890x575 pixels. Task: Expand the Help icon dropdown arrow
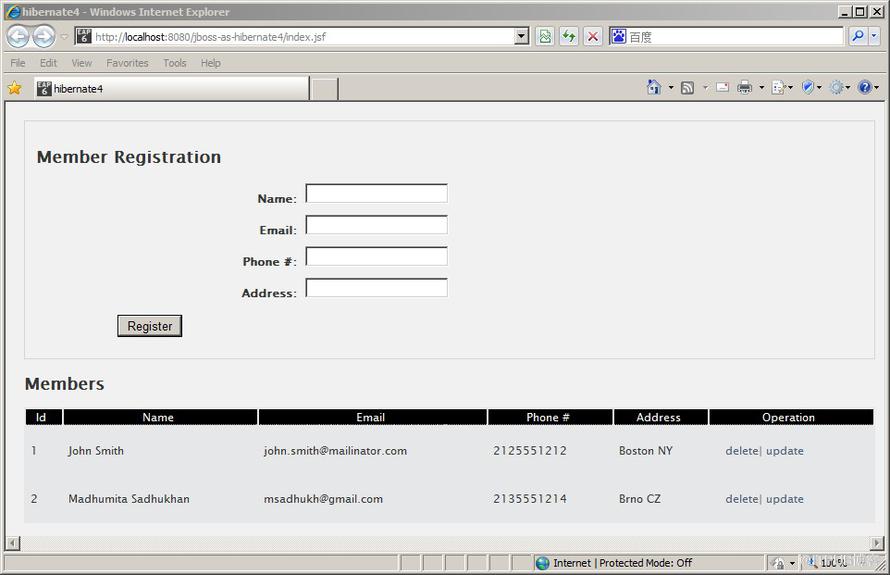(876, 87)
